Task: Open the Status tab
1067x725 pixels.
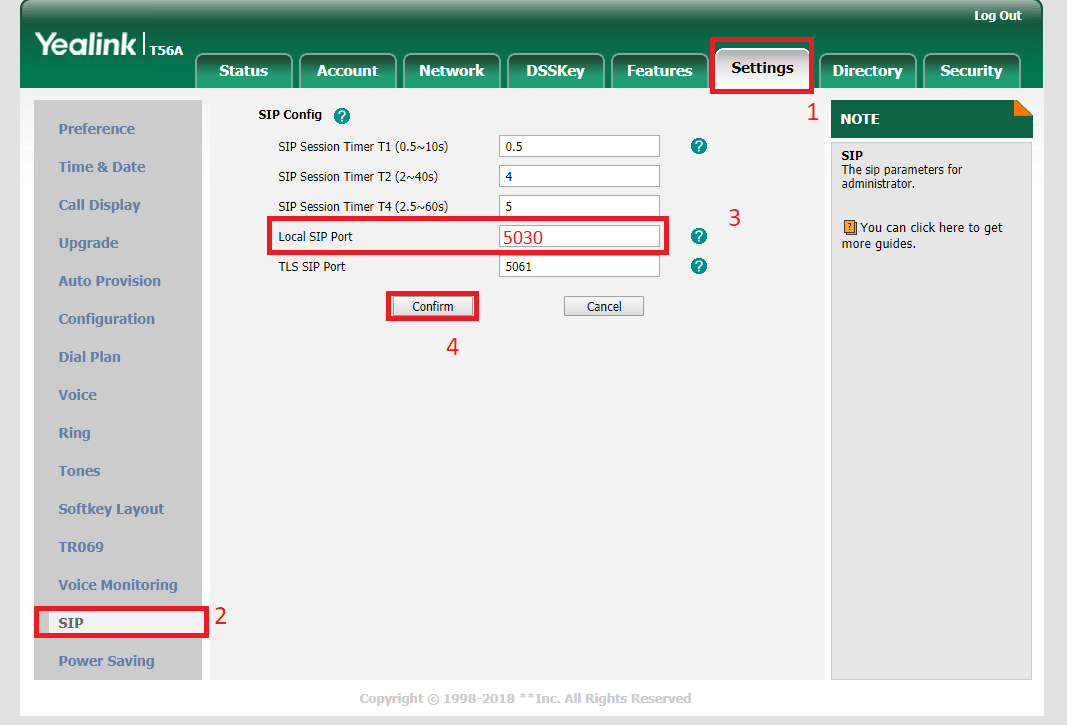Action: pyautogui.click(x=244, y=71)
